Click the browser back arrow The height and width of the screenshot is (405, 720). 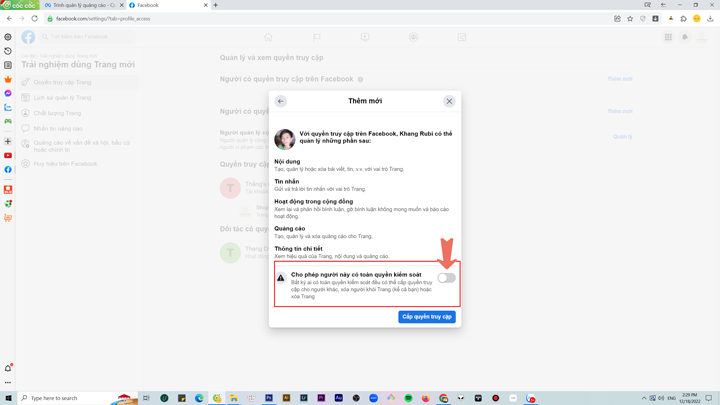point(9,19)
